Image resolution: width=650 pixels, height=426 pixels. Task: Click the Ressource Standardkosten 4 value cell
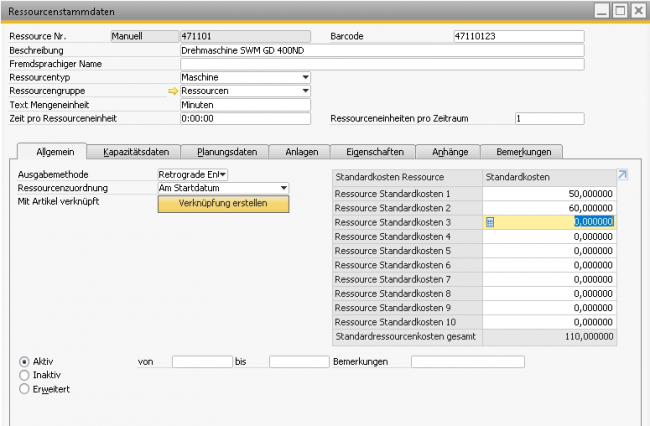[549, 237]
